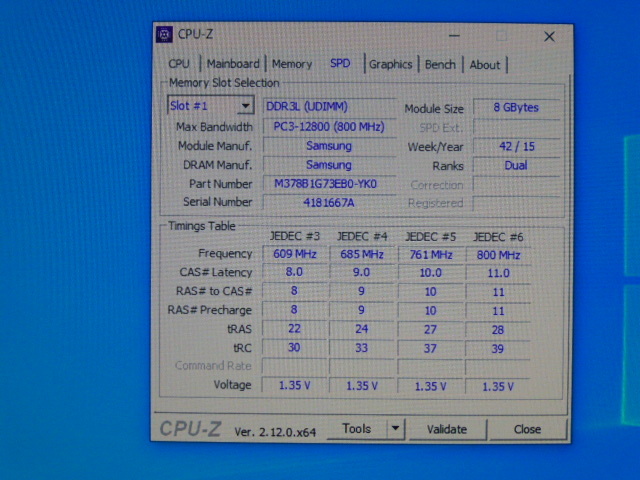Expand the Slot #1 memory slot dropdown
The height and width of the screenshot is (480, 640).
[245, 106]
